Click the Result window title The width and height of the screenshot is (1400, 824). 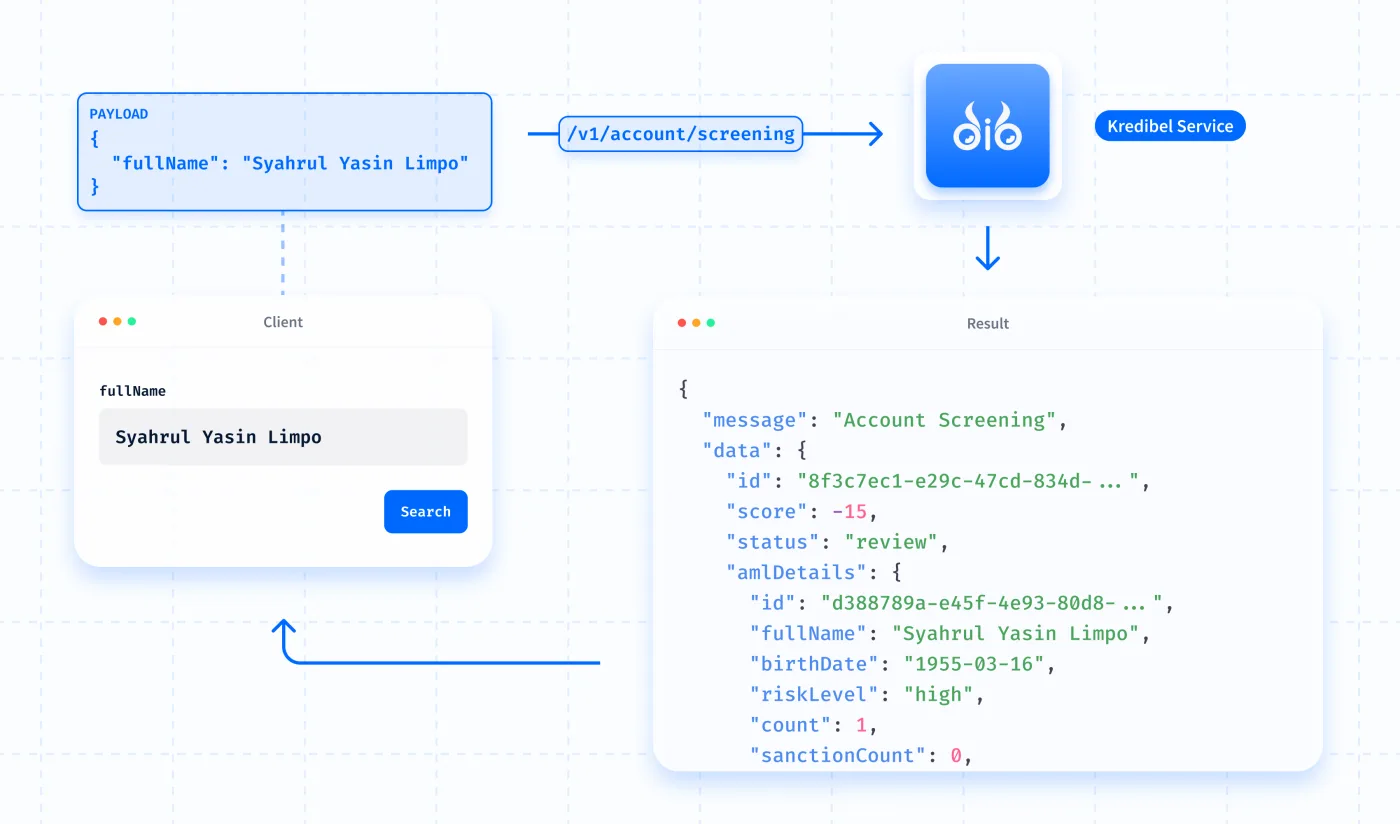[988, 323]
